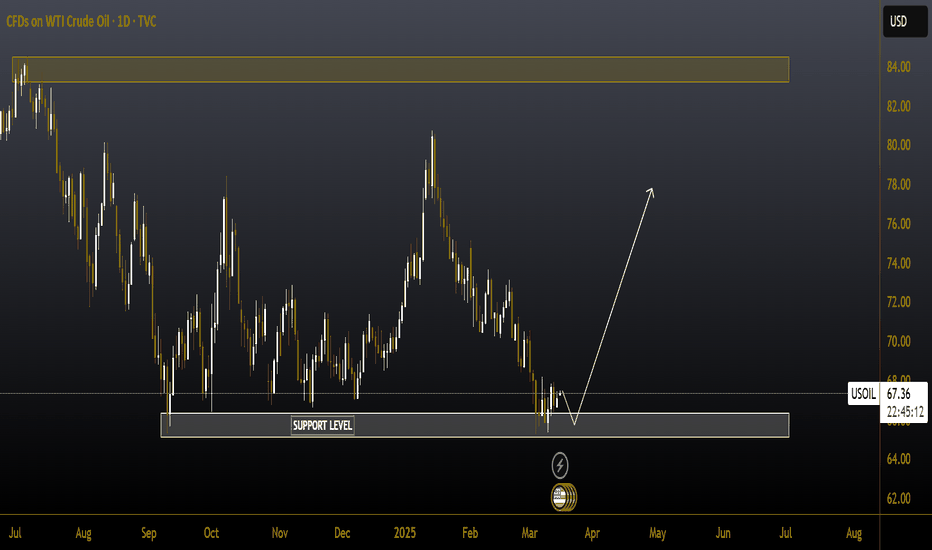The image size is (932, 550).
Task: Click the 82.00 price axis label
Action: [x=898, y=106]
